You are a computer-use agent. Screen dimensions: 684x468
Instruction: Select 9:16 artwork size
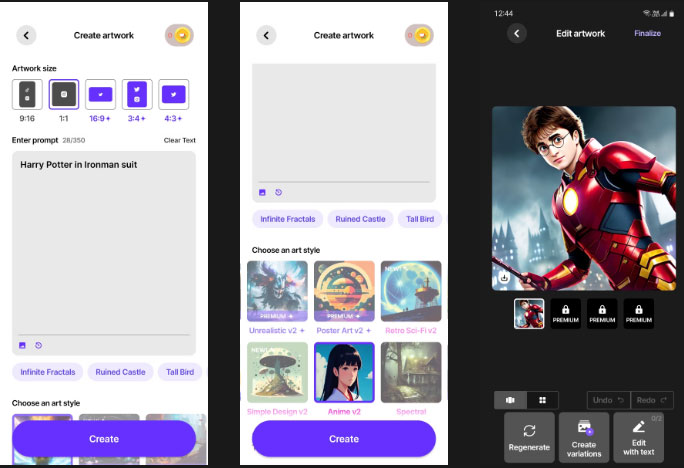coord(27,94)
